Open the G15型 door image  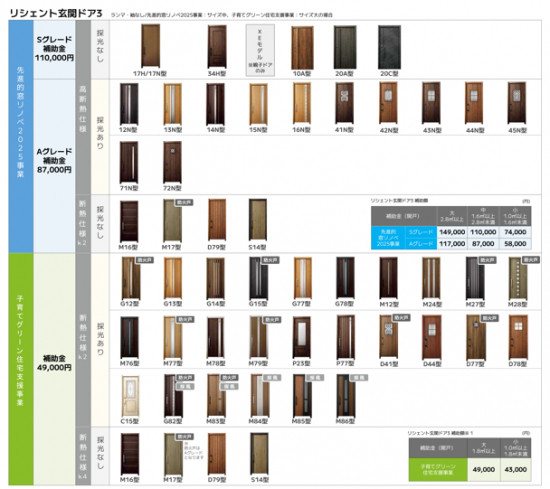[259, 277]
